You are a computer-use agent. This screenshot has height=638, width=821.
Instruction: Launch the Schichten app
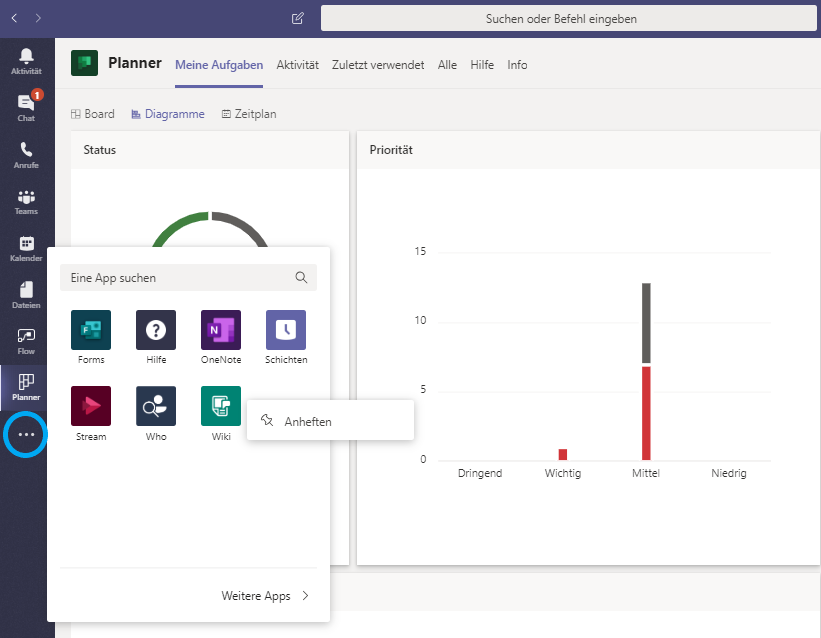point(286,337)
